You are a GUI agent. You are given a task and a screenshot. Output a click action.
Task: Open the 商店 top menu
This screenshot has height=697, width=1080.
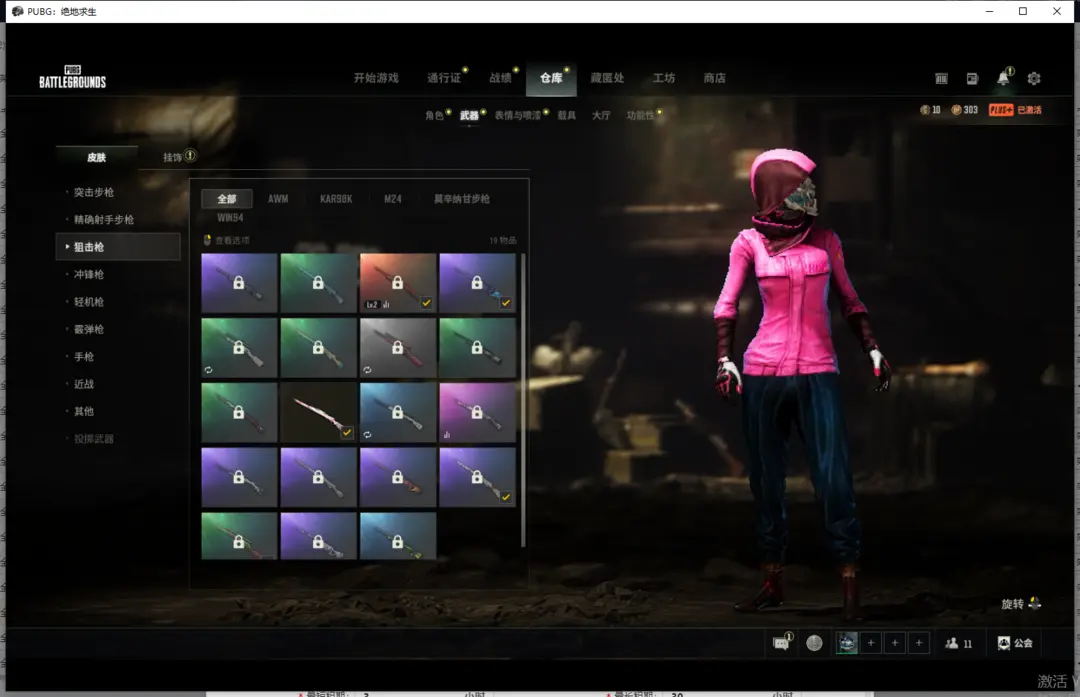pyautogui.click(x=714, y=78)
